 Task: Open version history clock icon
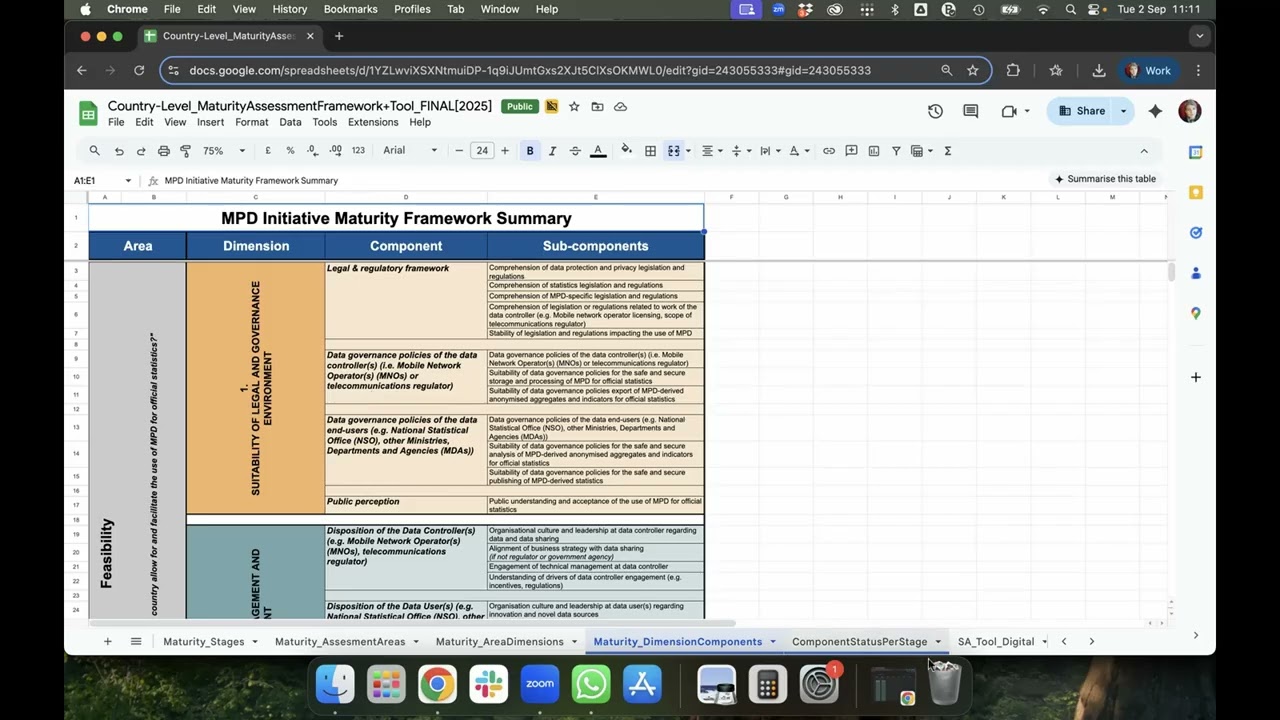coord(935,111)
